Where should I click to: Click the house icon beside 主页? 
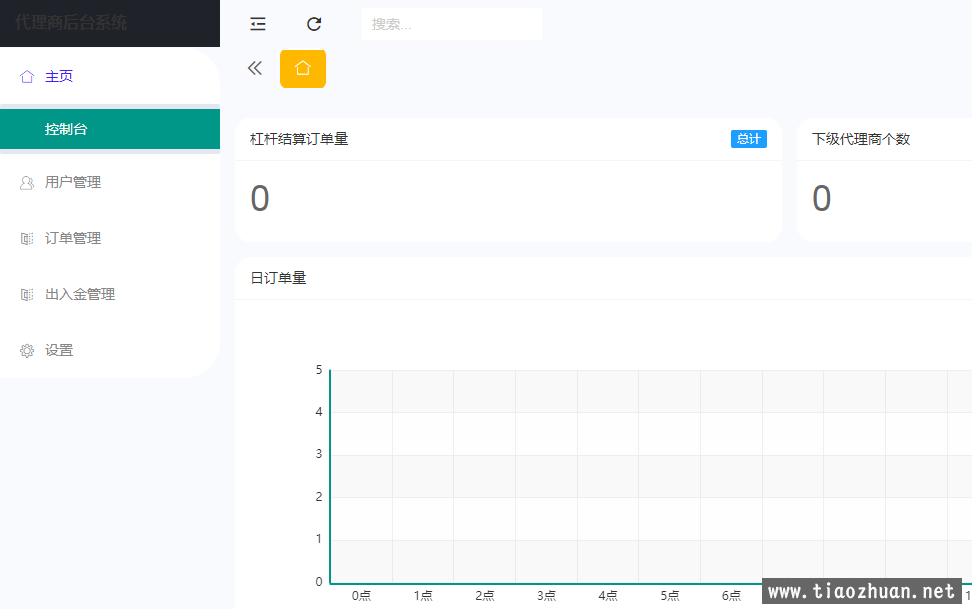tap(27, 76)
